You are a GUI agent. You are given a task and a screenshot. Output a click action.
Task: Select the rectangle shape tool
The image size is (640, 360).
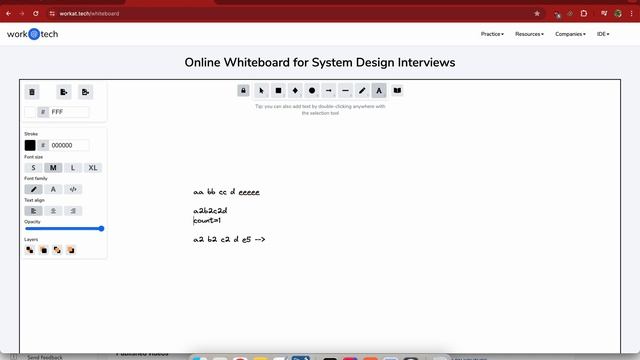click(x=278, y=91)
